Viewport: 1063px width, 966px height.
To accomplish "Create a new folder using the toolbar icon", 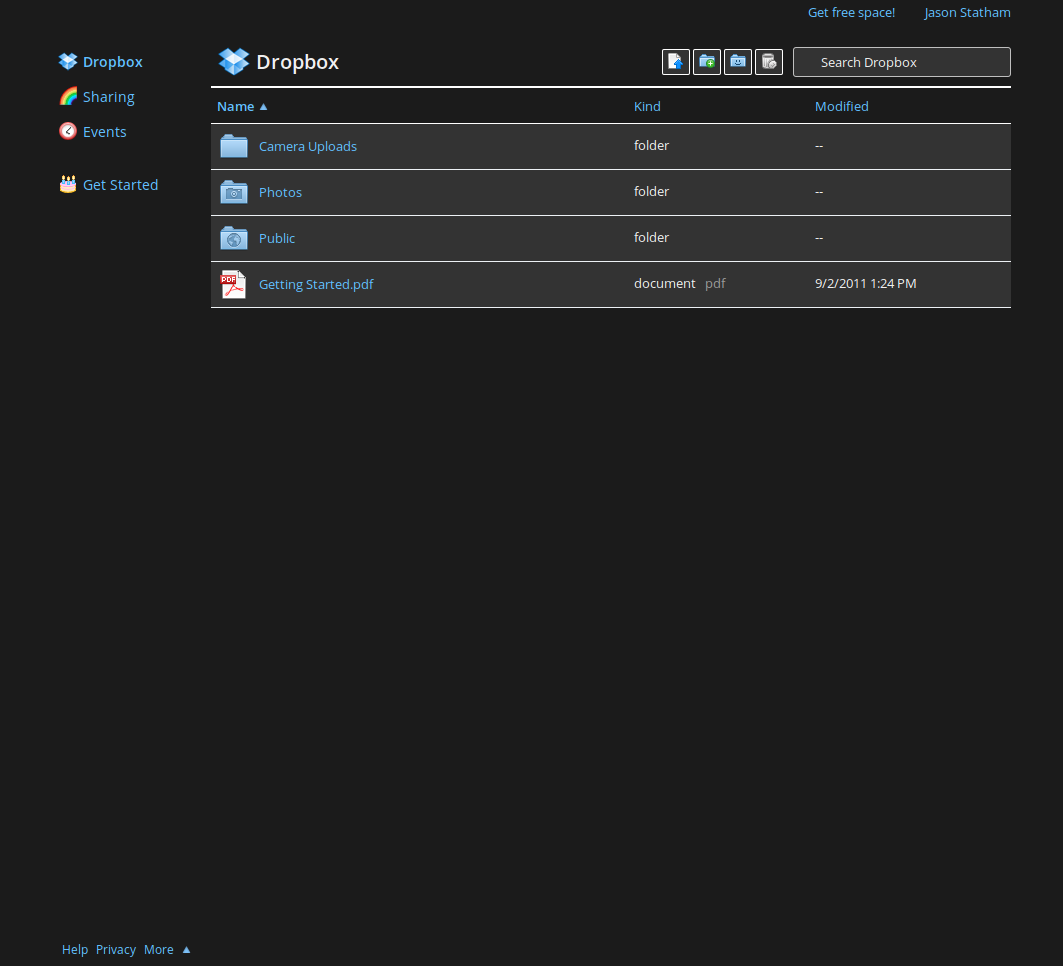I will (x=707, y=61).
